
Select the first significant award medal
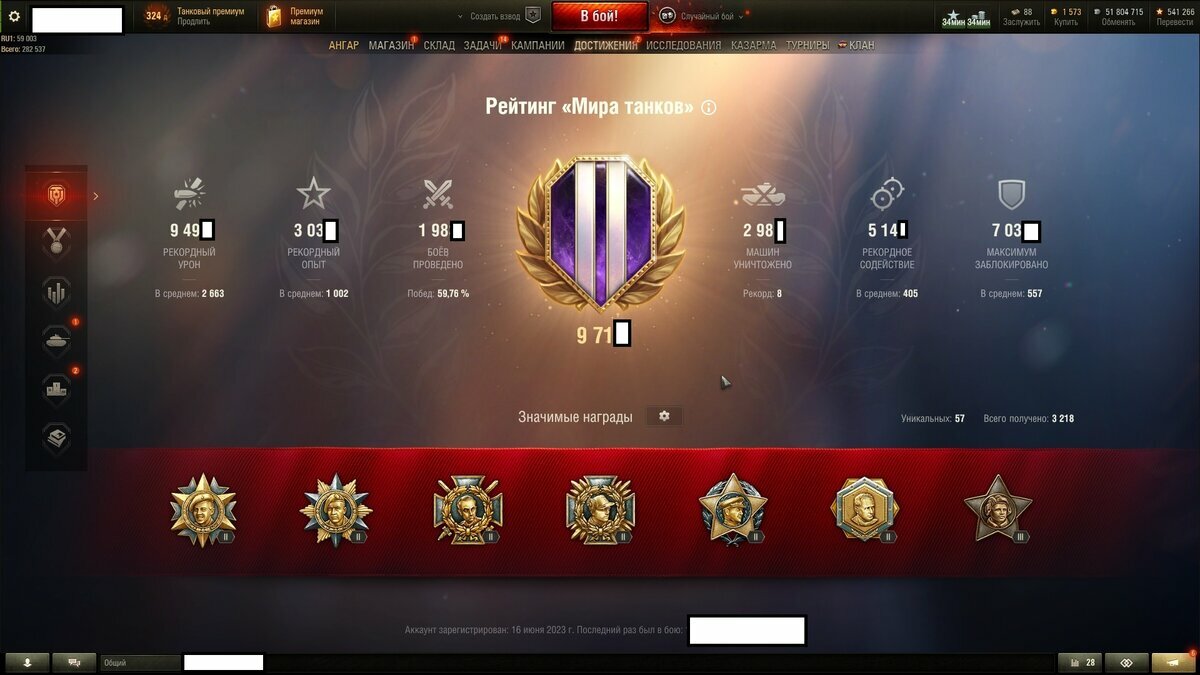coord(204,509)
